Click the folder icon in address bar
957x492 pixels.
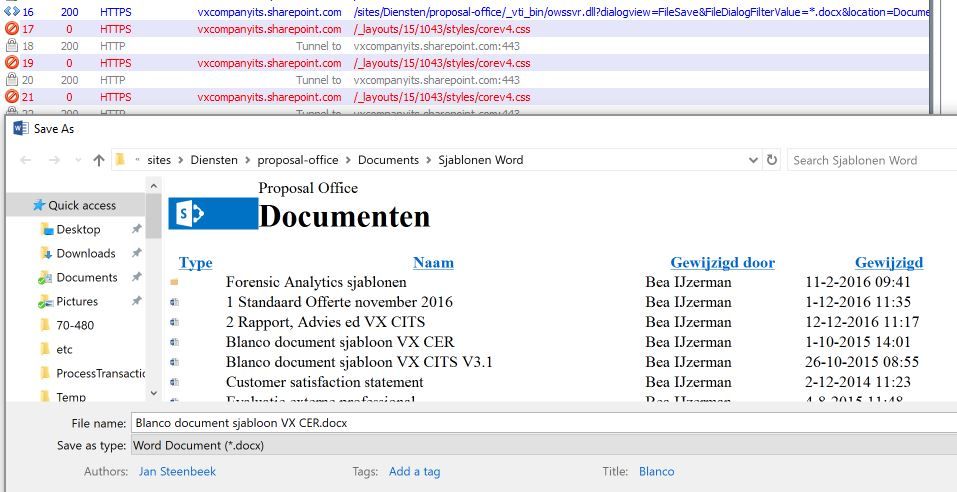[120, 159]
